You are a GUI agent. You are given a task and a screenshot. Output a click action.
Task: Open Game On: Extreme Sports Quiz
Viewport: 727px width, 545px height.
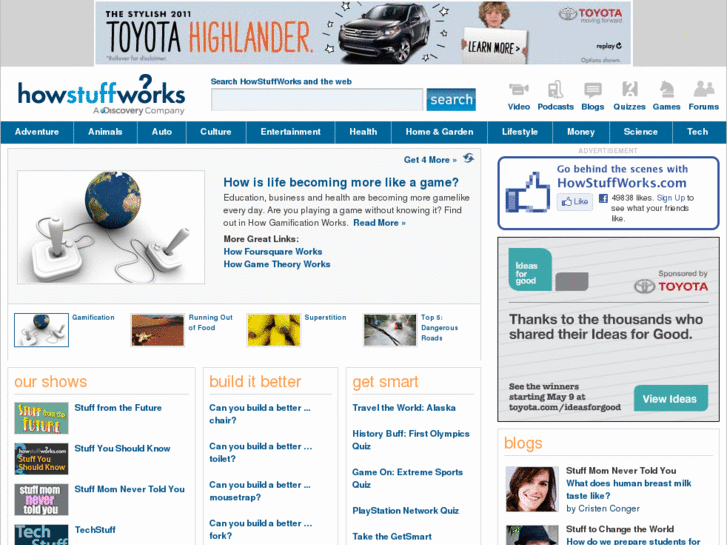[408, 479]
